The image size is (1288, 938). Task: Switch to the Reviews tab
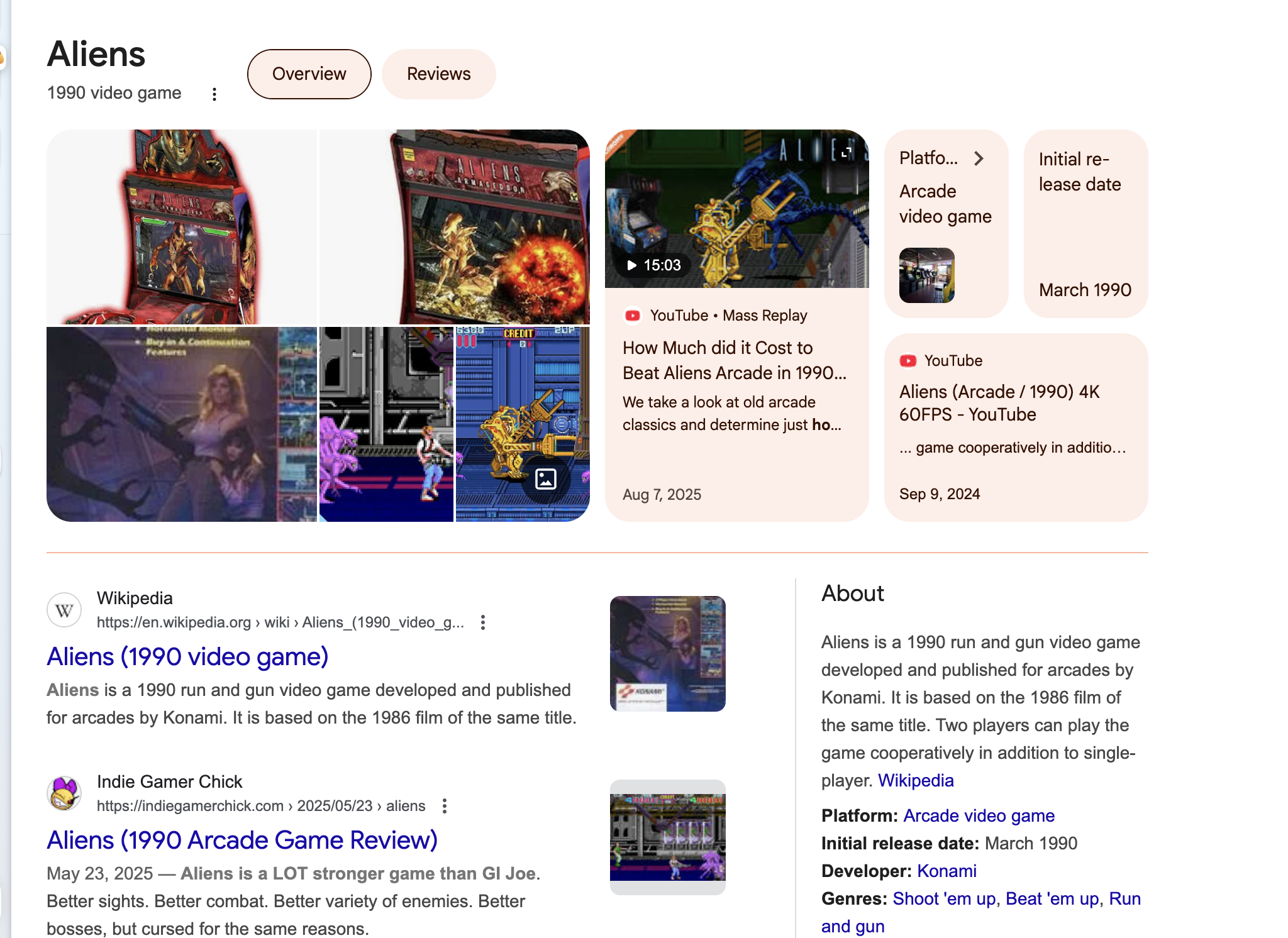[439, 74]
